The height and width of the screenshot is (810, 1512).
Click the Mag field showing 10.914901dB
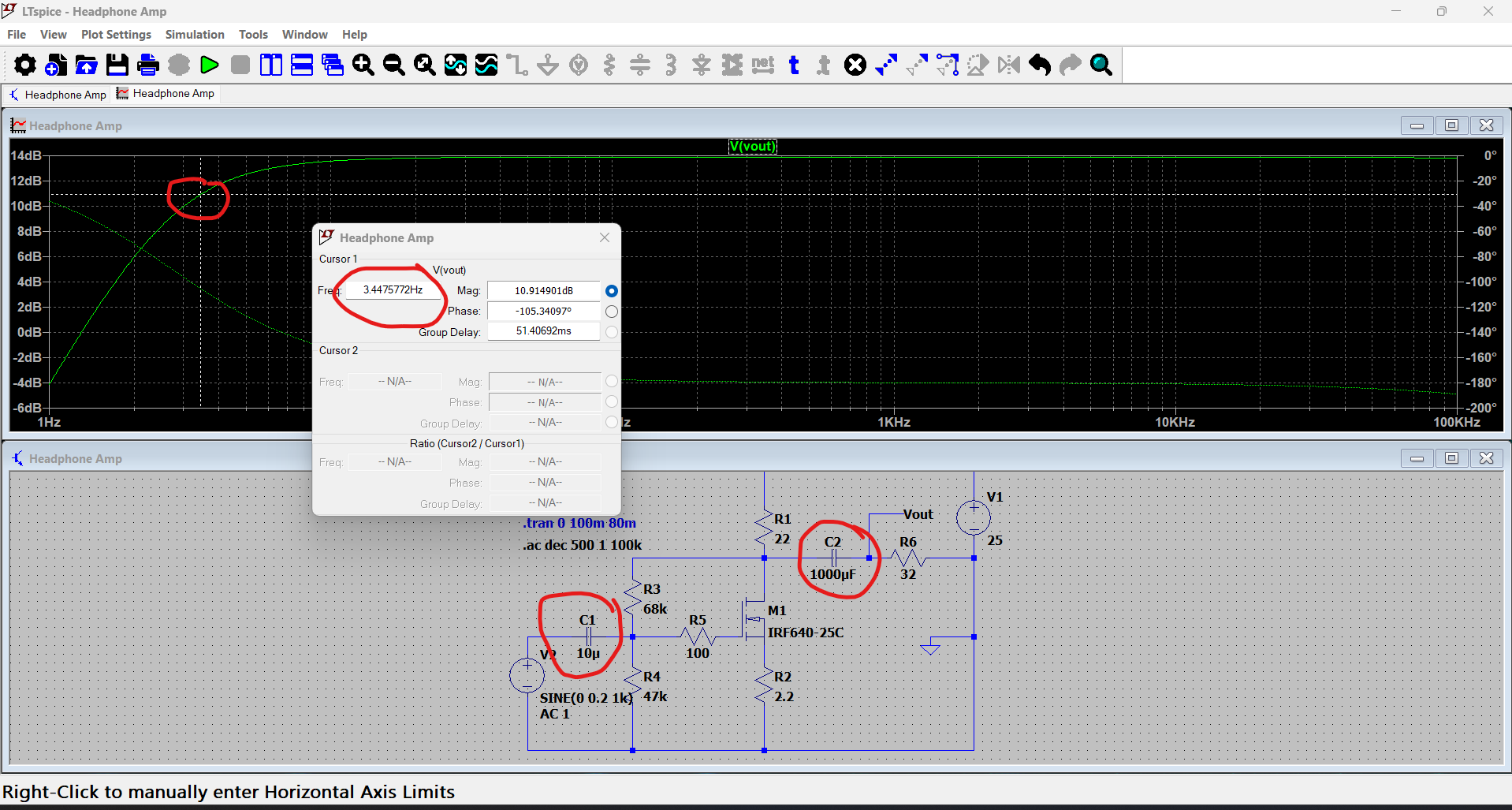pyautogui.click(x=544, y=291)
